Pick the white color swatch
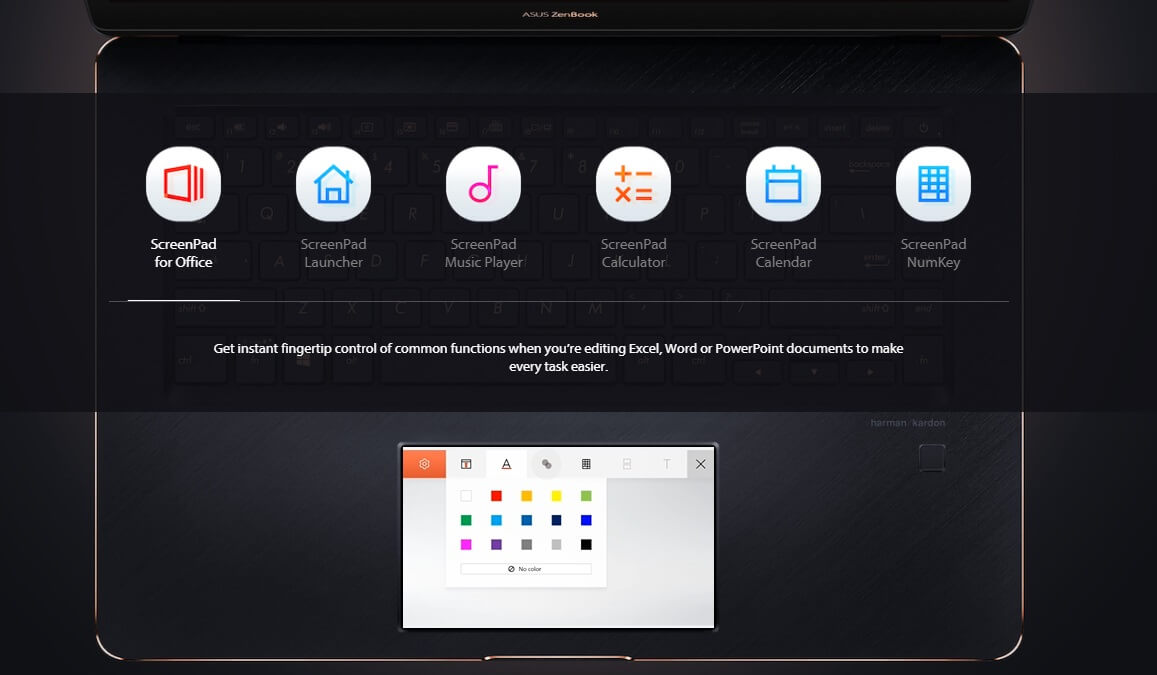The height and width of the screenshot is (675, 1157). (x=466, y=496)
